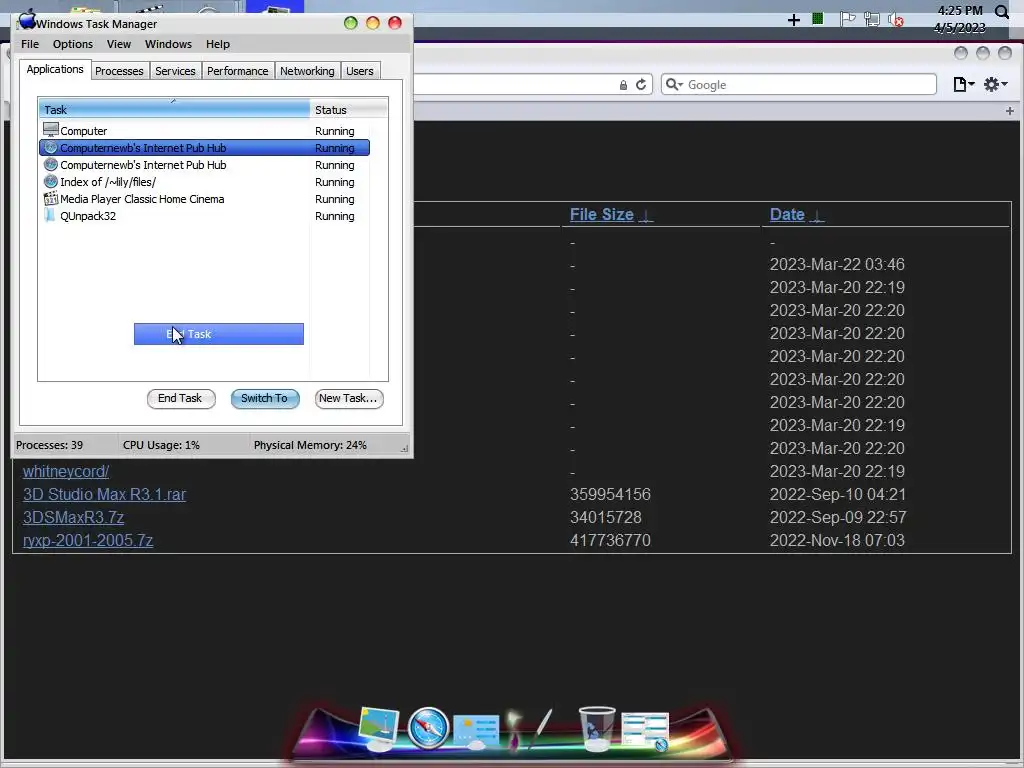Image resolution: width=1024 pixels, height=768 pixels.
Task: Download the ryxp-2001-2005.7z file link
Action: (88, 541)
